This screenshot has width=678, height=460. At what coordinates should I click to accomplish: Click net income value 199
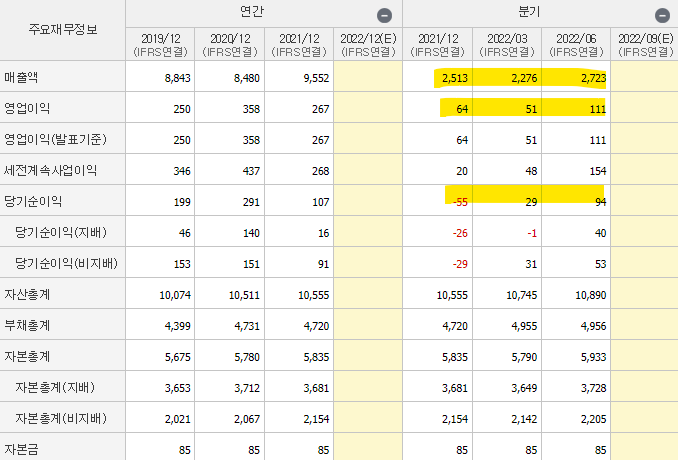[x=182, y=202]
